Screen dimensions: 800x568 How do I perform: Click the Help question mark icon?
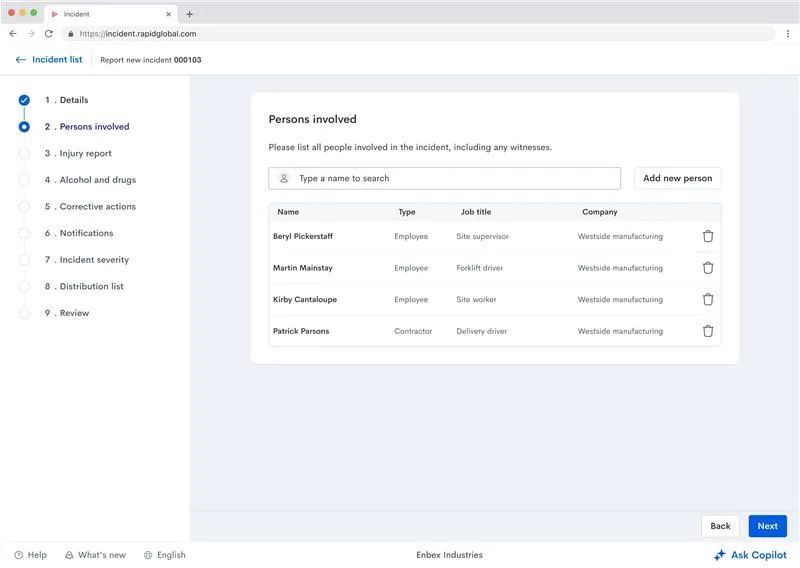[x=18, y=555]
